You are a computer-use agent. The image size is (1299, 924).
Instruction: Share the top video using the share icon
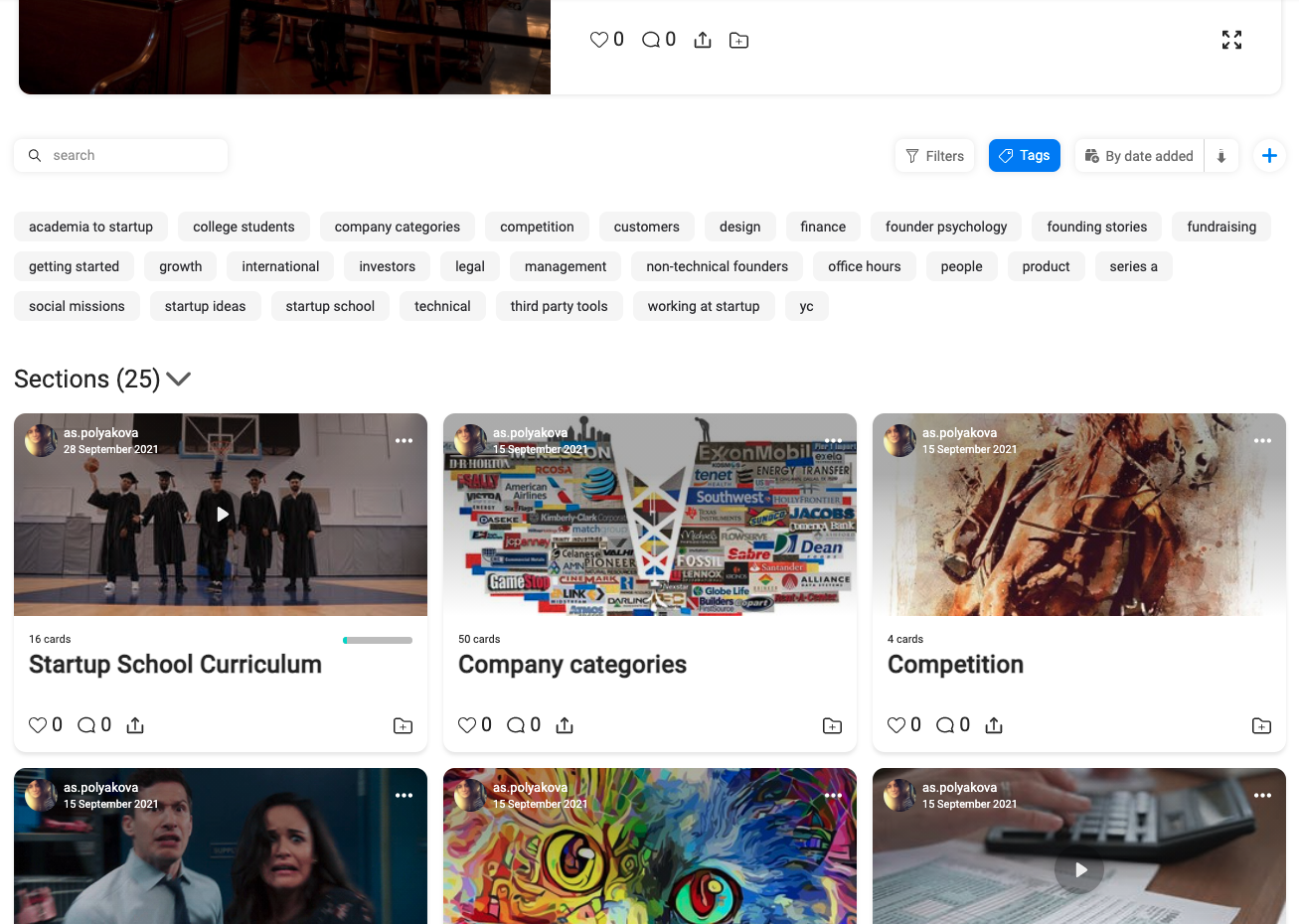click(x=703, y=40)
